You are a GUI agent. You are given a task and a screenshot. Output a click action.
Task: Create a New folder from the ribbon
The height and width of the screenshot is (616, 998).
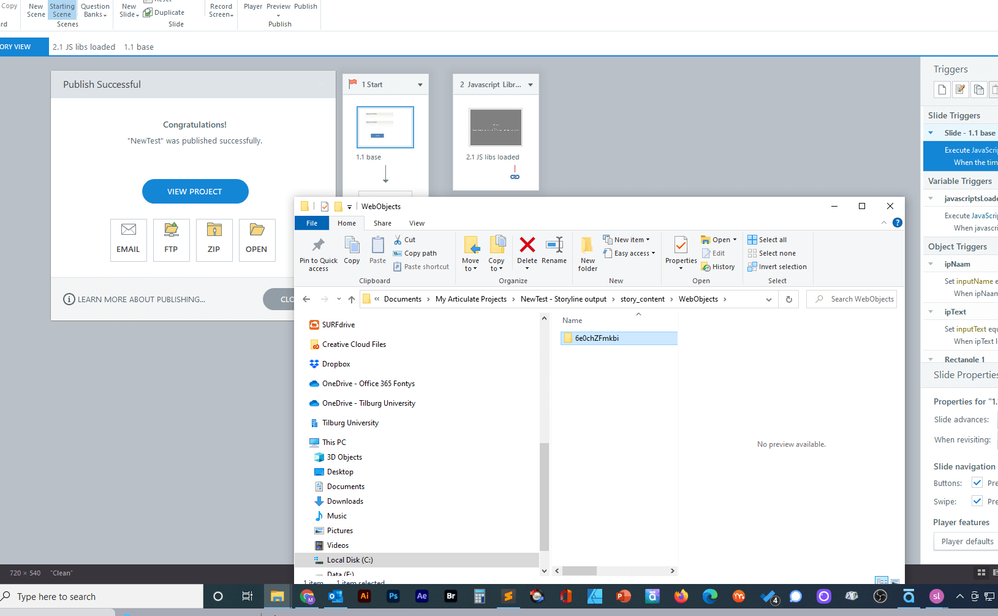[588, 252]
